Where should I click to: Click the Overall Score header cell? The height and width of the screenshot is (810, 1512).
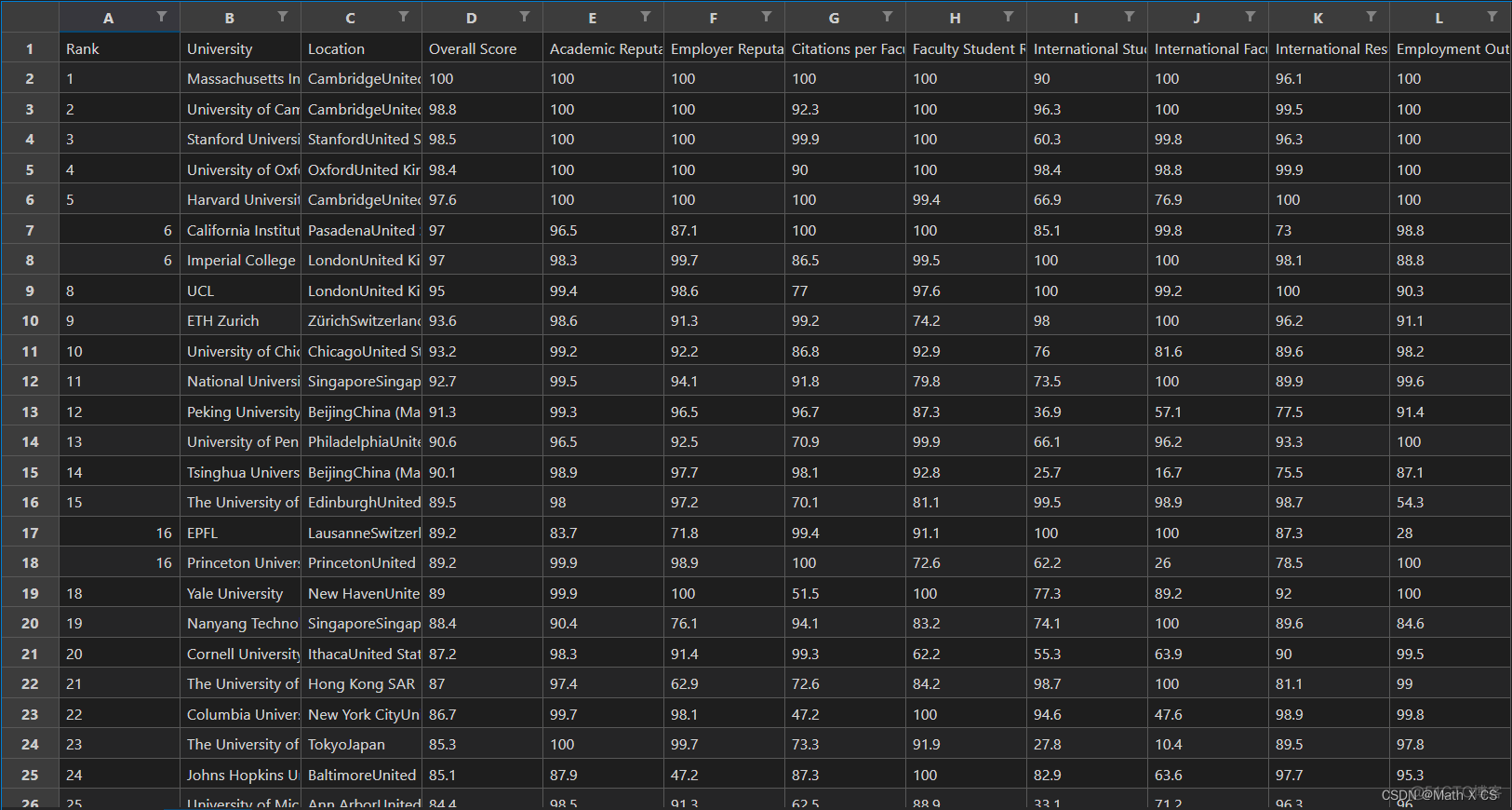[483, 48]
